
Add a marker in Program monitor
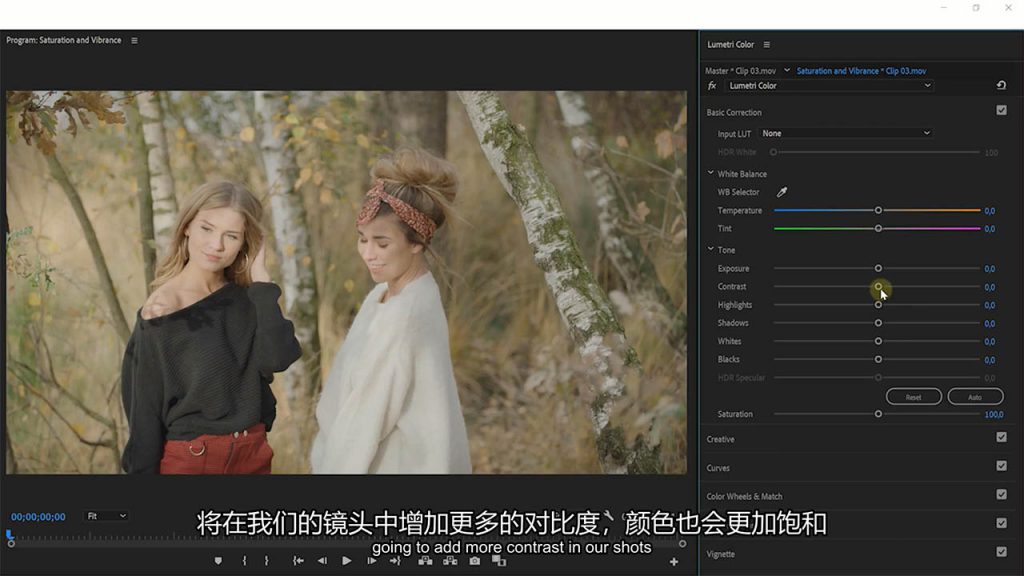coord(218,561)
